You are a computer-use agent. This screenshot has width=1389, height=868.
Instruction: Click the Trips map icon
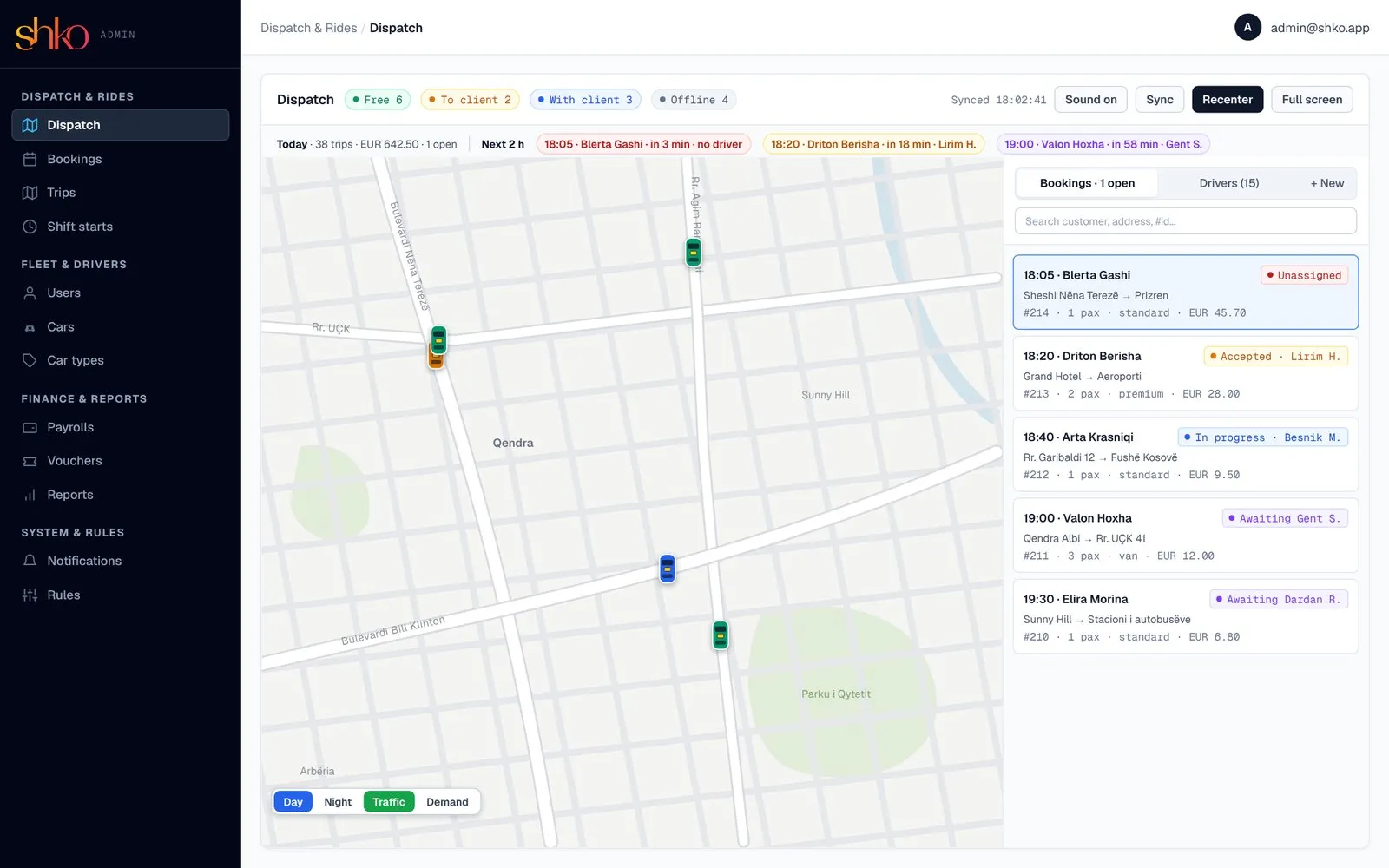click(30, 193)
